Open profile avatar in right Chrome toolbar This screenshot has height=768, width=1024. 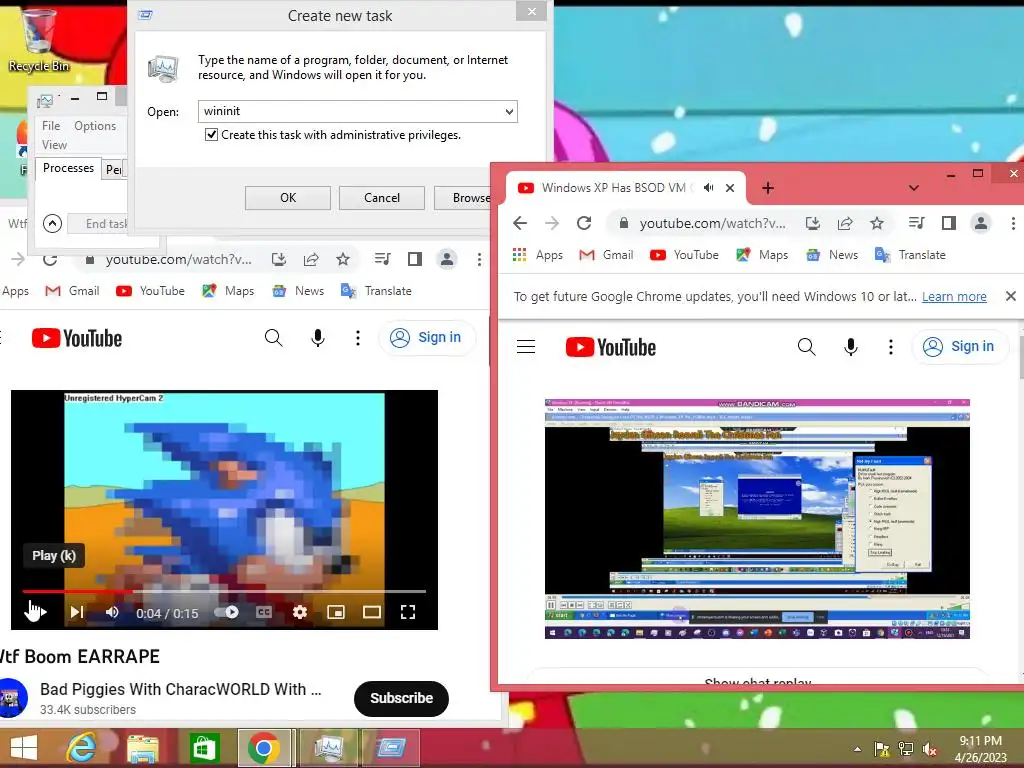(980, 223)
